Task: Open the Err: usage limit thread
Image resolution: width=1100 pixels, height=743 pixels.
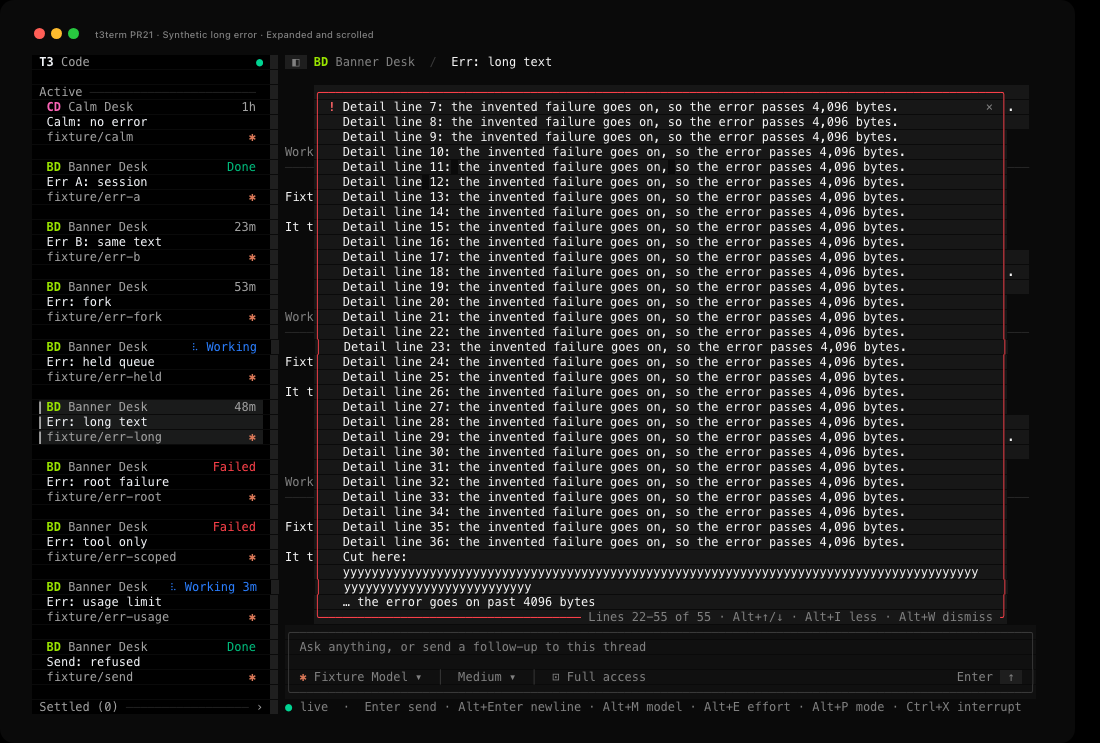Action: point(150,601)
